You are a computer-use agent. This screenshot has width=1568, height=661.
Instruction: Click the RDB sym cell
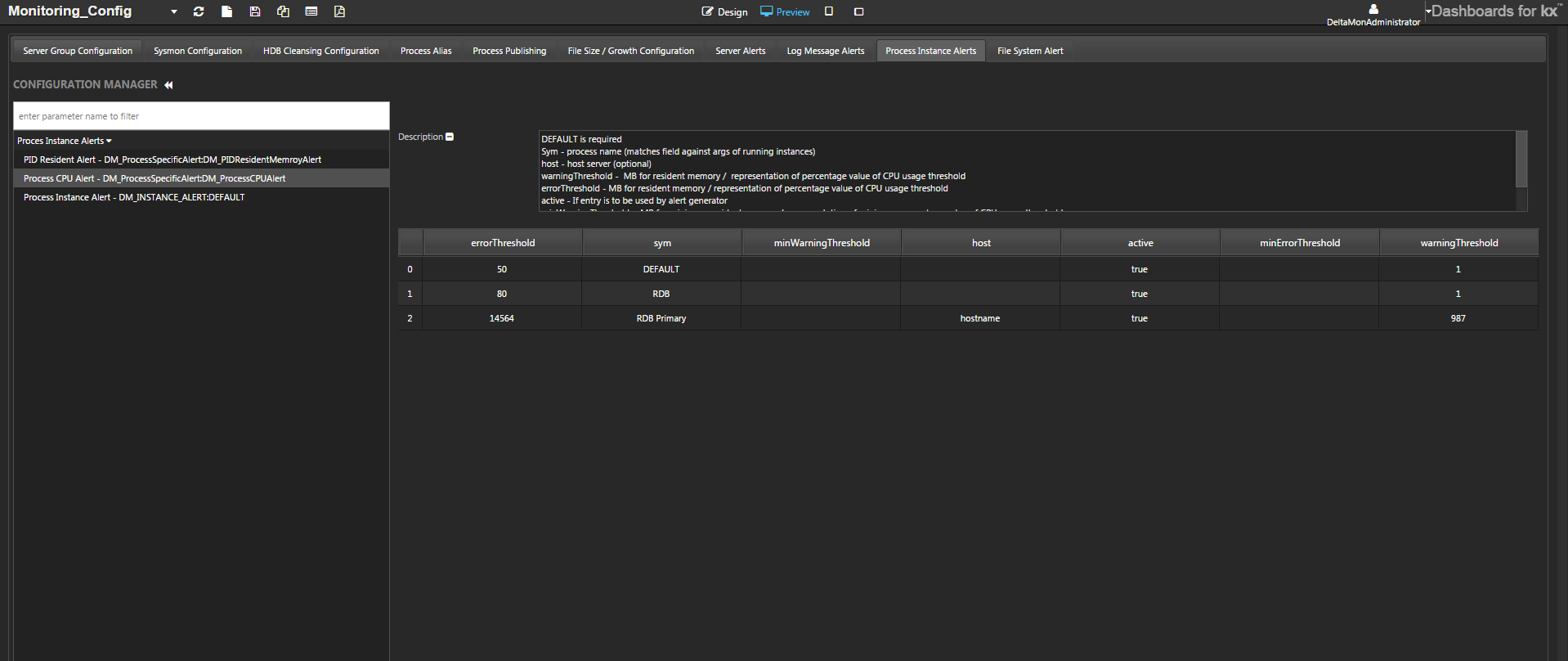(x=661, y=294)
